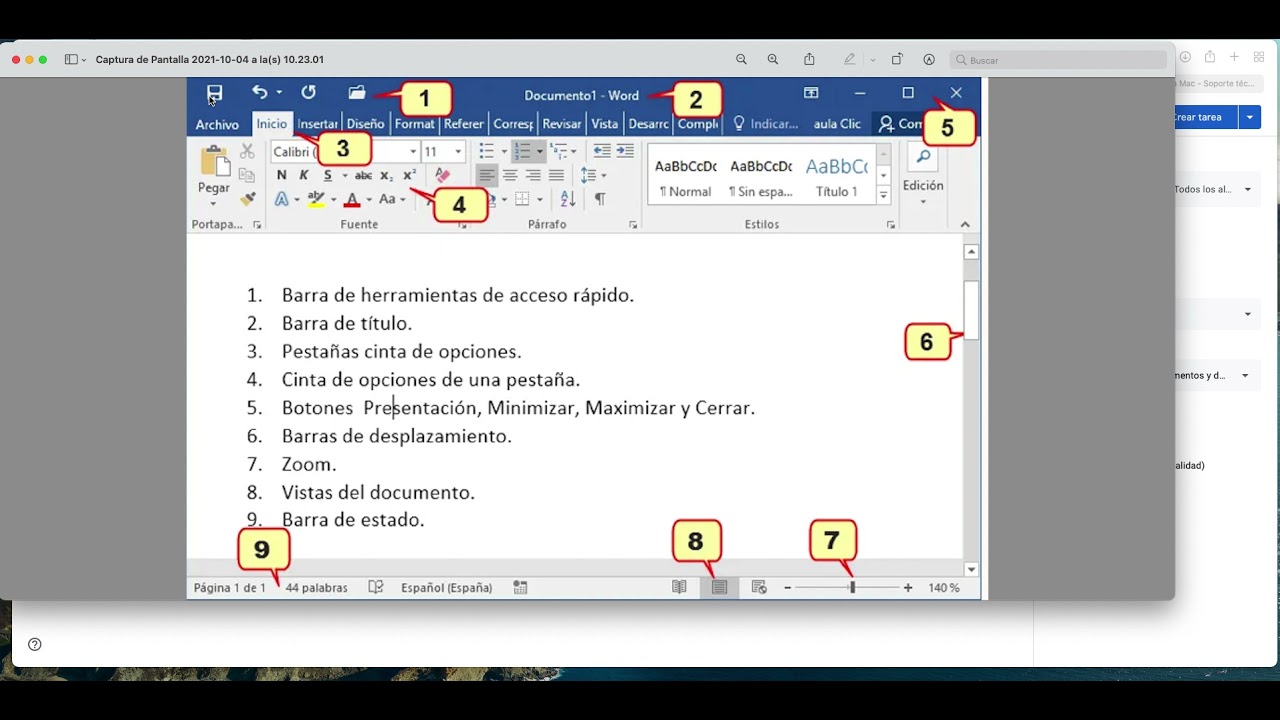Click the 140 % zoom level
Viewport: 1280px width, 720px height.
coord(943,588)
